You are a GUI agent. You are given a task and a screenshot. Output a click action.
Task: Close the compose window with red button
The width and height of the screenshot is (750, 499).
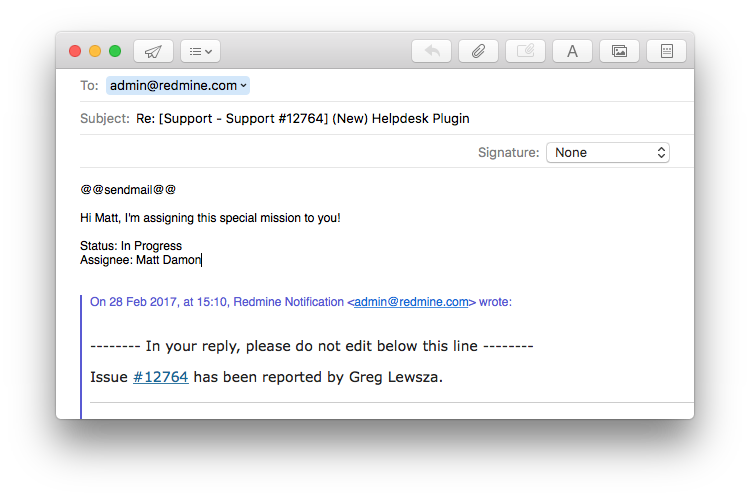75,51
